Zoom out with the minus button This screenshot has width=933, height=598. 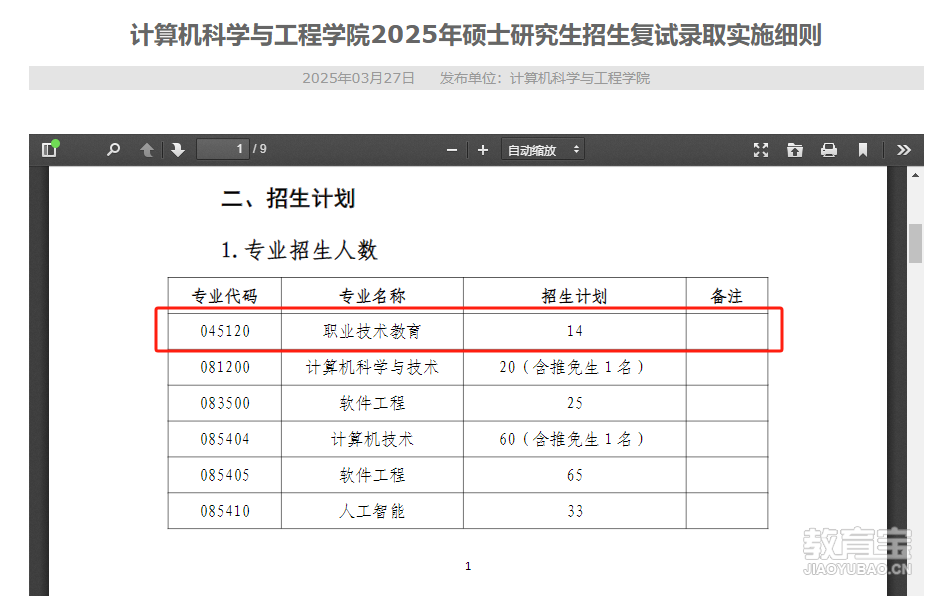pyautogui.click(x=452, y=150)
